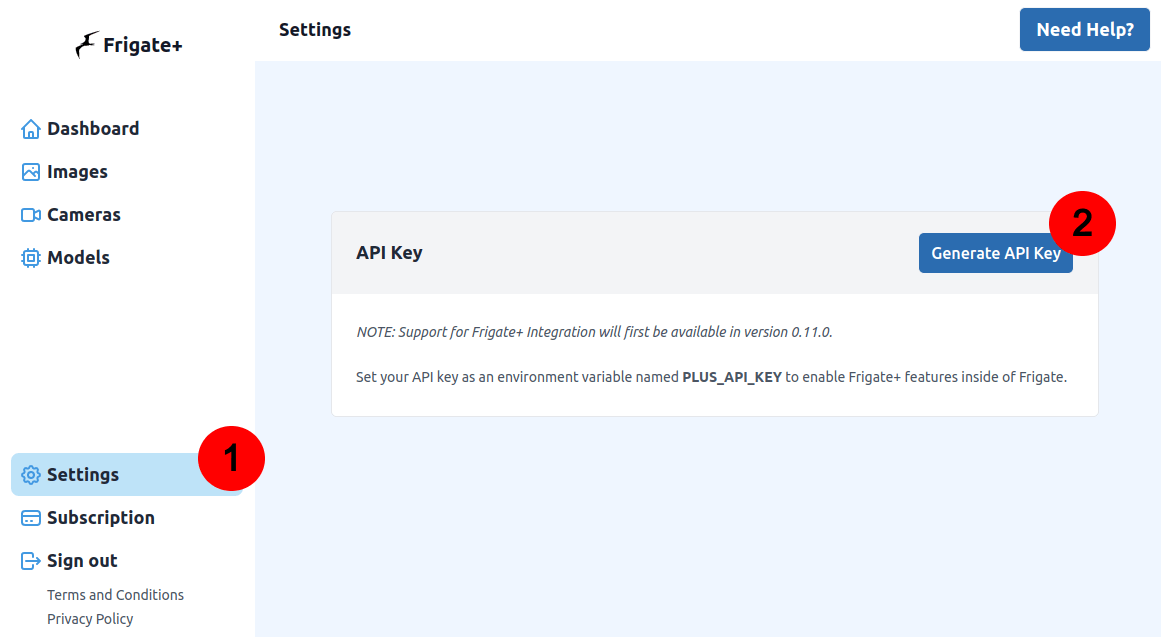Click the Subscription card icon
This screenshot has width=1161, height=637.
(x=30, y=517)
